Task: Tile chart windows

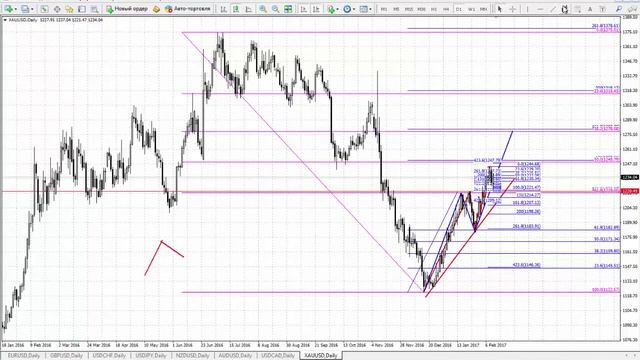Action: click(x=288, y=9)
